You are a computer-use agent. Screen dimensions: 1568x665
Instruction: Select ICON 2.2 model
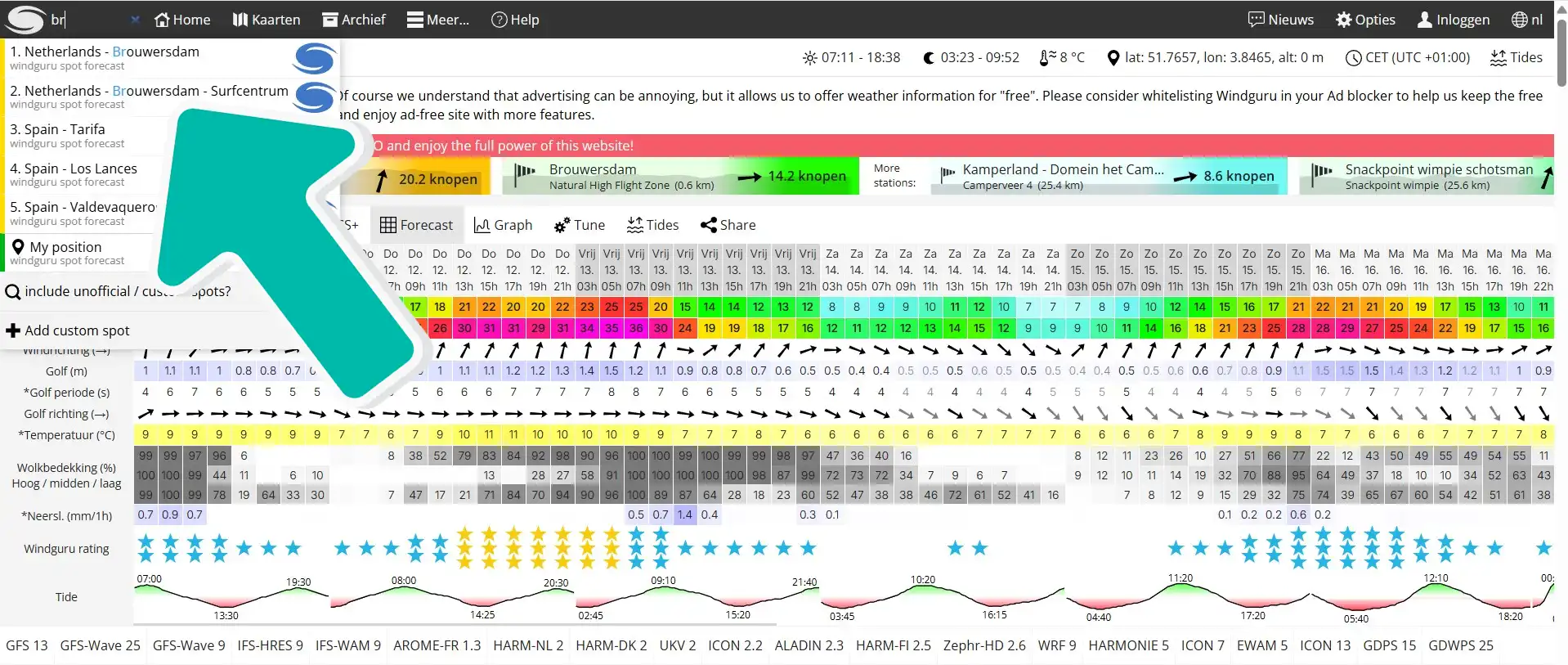point(735,645)
